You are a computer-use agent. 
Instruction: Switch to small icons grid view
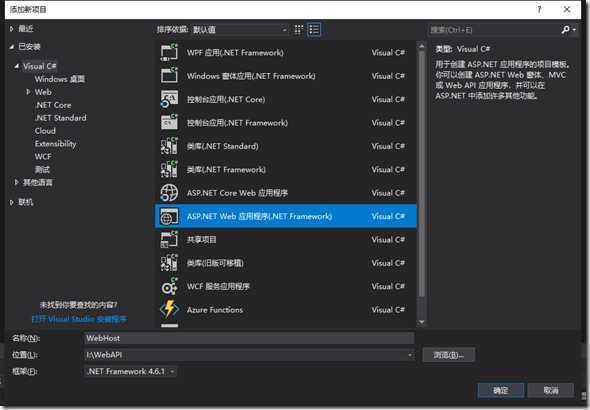click(298, 30)
